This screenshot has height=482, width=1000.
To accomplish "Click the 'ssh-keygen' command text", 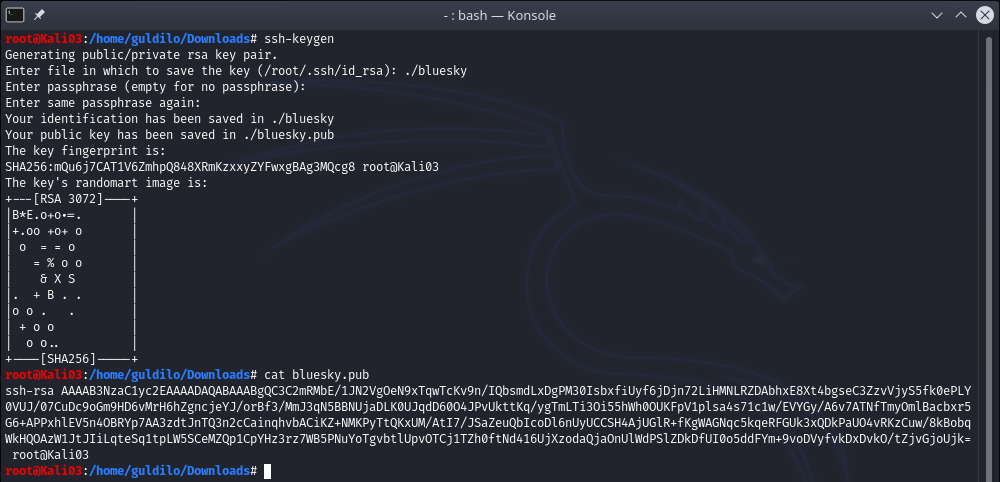I will [x=299, y=38].
